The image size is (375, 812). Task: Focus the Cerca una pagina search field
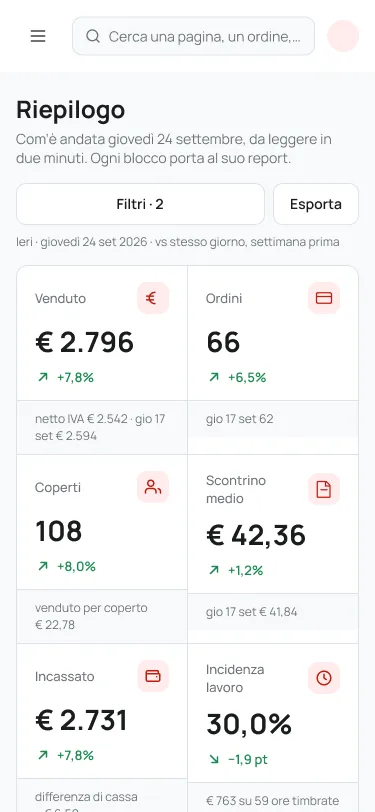coord(193,36)
